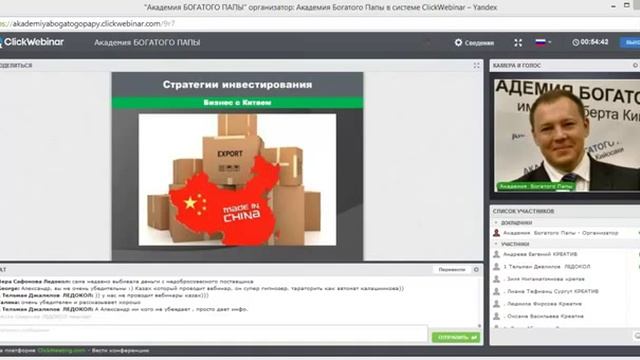
Task: Click the chat message from George
Action: [x=202, y=288]
